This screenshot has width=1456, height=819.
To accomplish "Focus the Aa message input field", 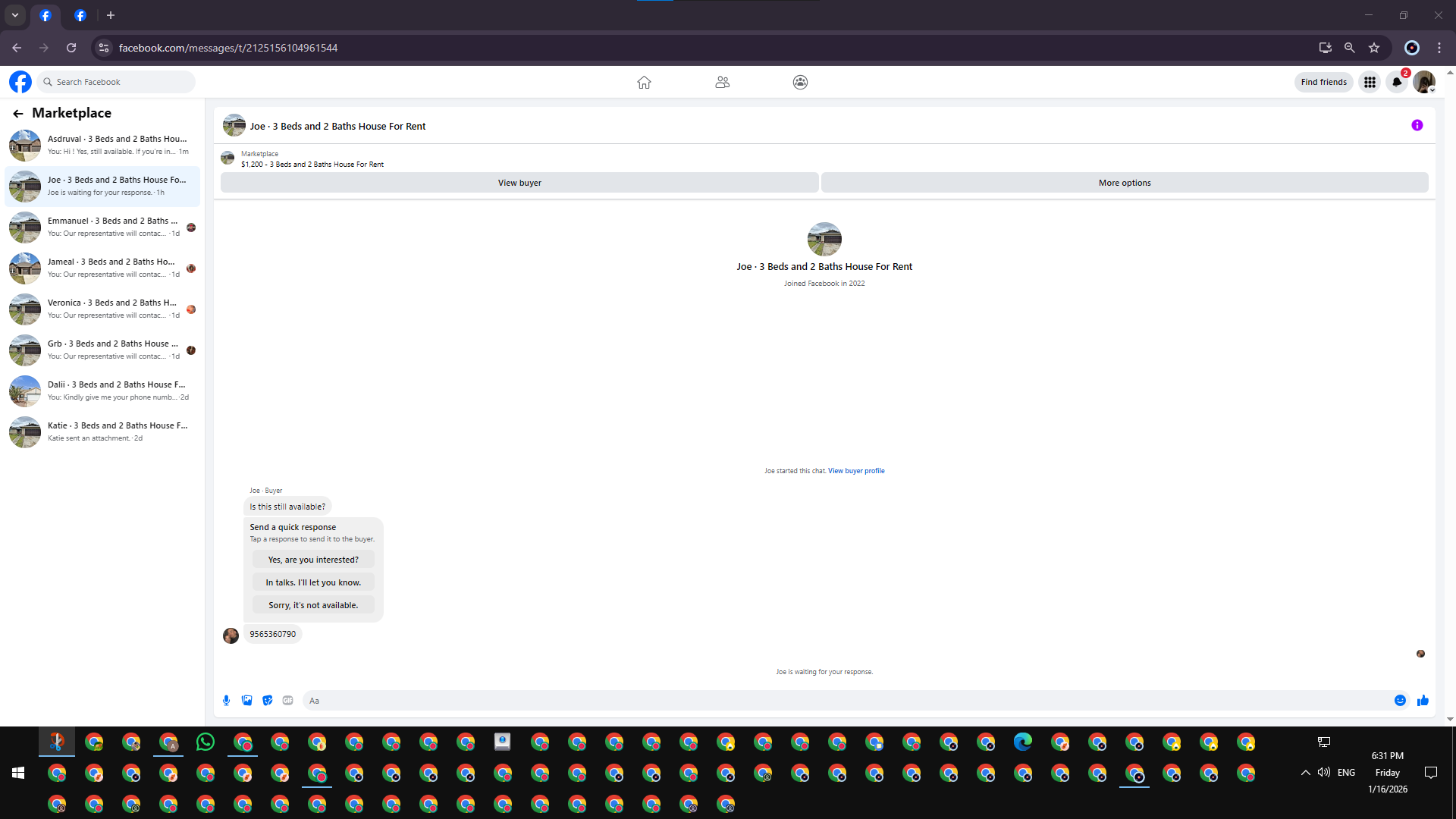I will [x=834, y=701].
